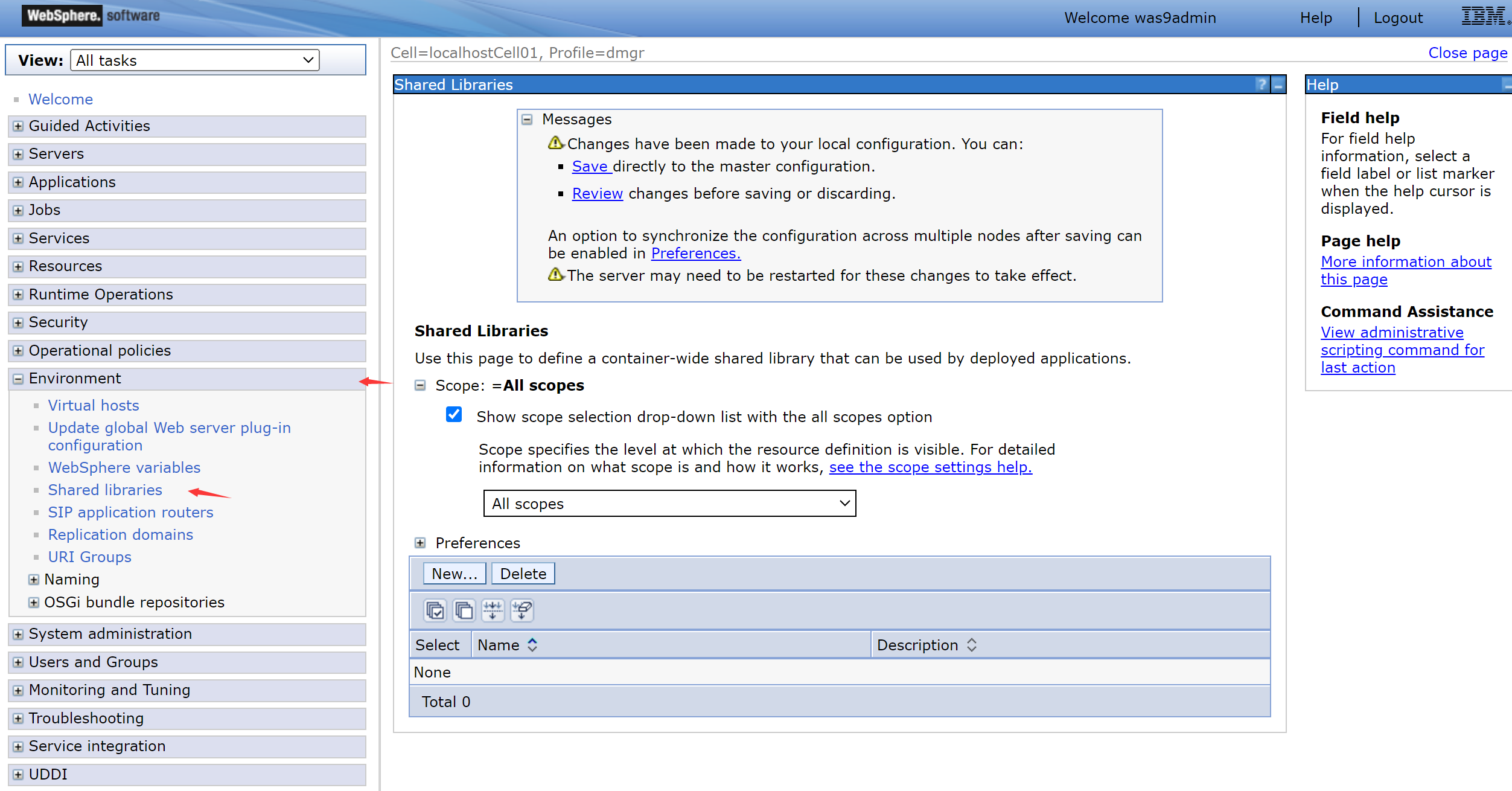
Task: Click the Deselect All items icon
Action: 464,610
